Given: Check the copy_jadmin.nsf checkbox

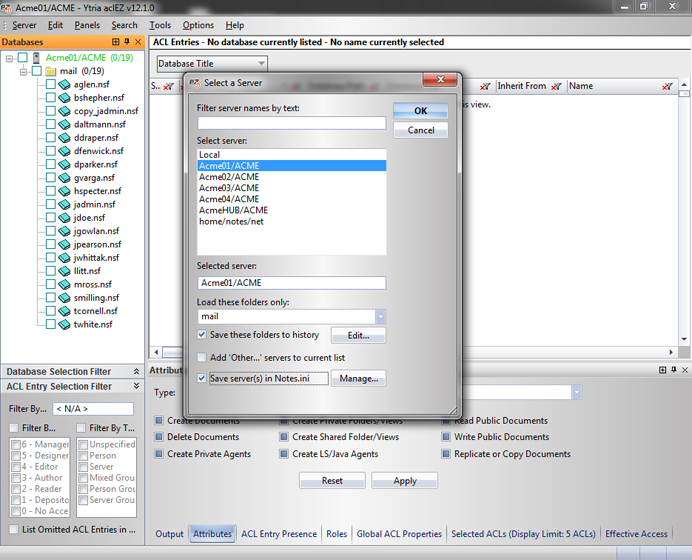Looking at the screenshot, I should 51,111.
